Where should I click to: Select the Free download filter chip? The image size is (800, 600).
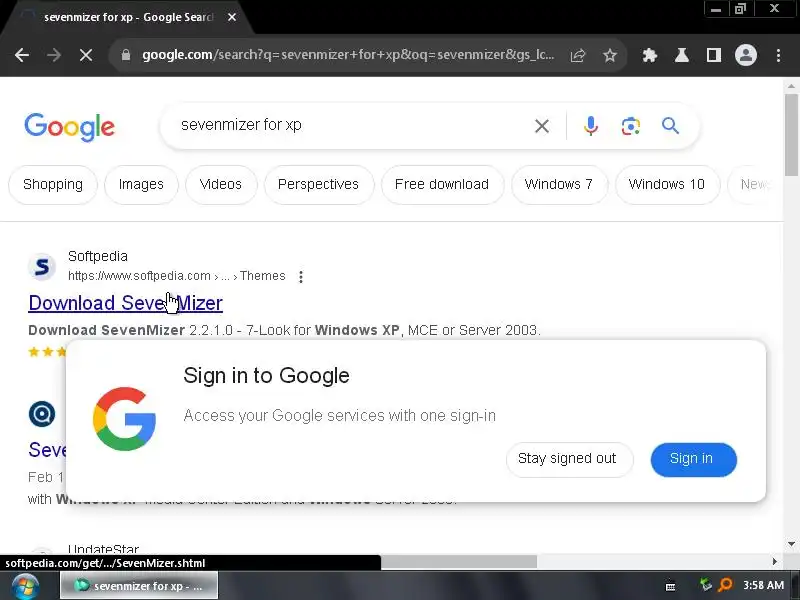pyautogui.click(x=442, y=184)
